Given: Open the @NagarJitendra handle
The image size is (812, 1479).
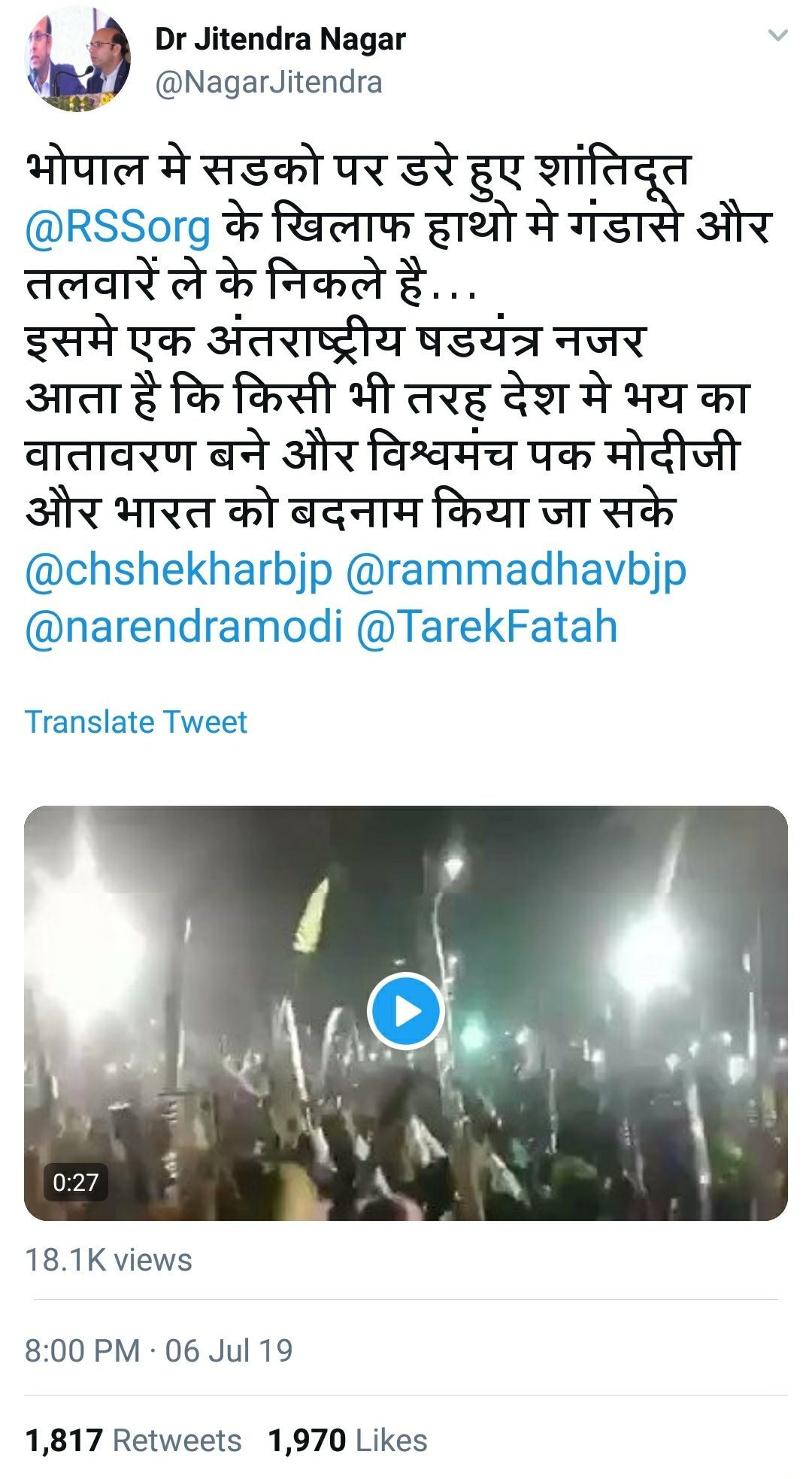Looking at the screenshot, I should (x=268, y=83).
